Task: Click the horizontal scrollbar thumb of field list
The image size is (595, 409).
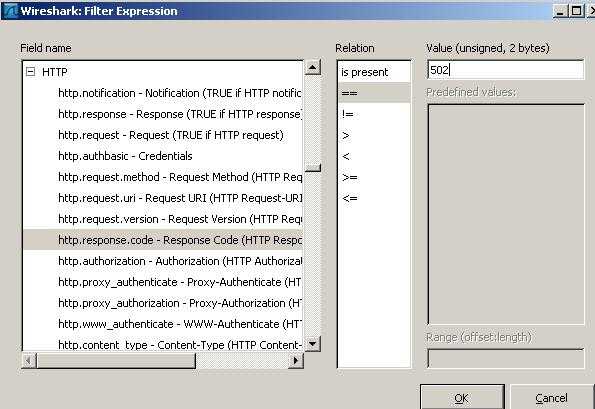Action: [x=116, y=360]
